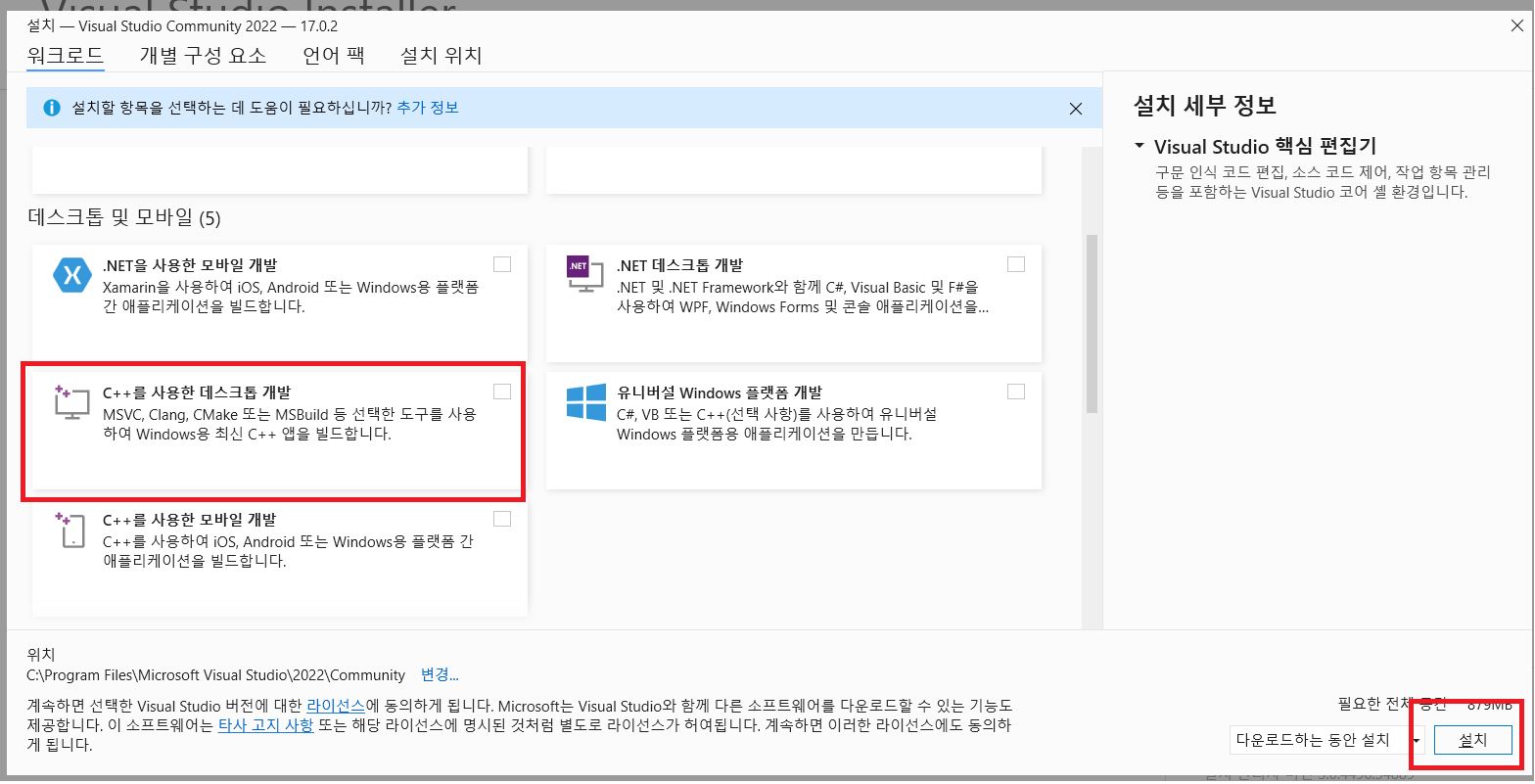Switch to the 언어 팩 tab
This screenshot has height=784, width=1535.
tap(334, 55)
